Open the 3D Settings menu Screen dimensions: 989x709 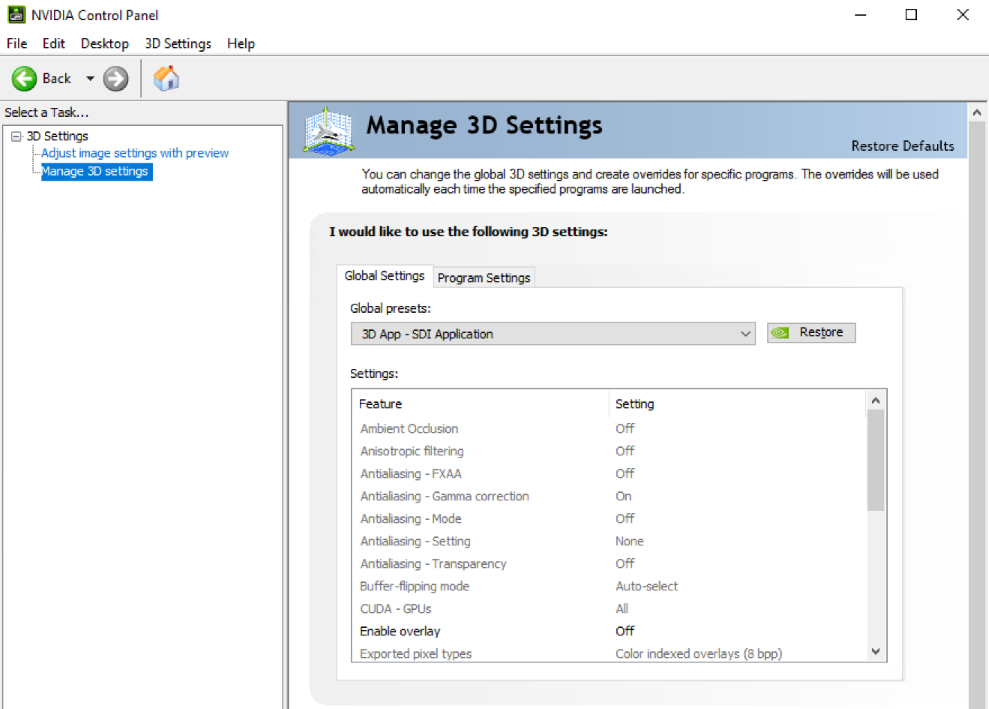pos(178,44)
